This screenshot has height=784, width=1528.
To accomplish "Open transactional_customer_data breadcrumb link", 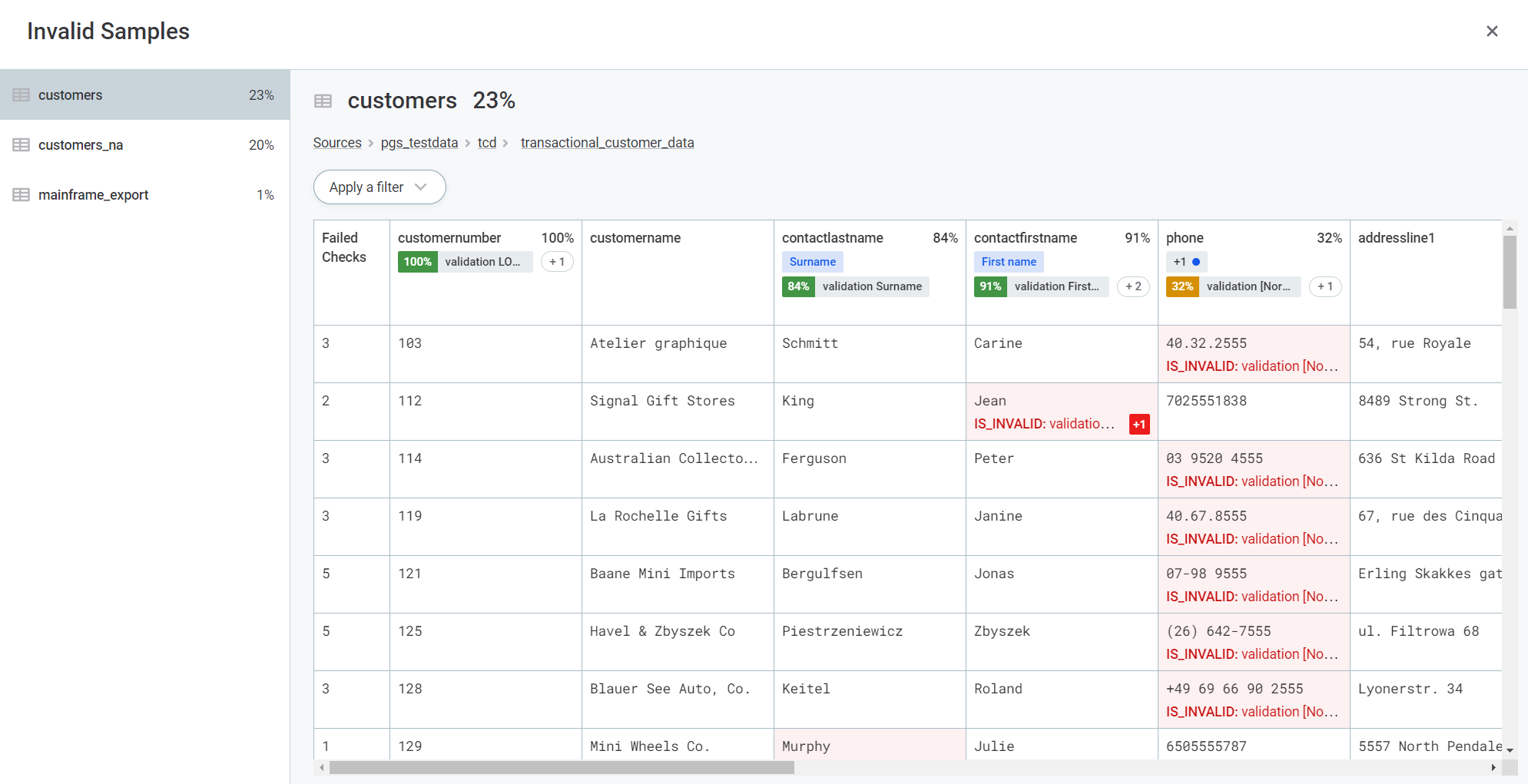I will coord(607,143).
